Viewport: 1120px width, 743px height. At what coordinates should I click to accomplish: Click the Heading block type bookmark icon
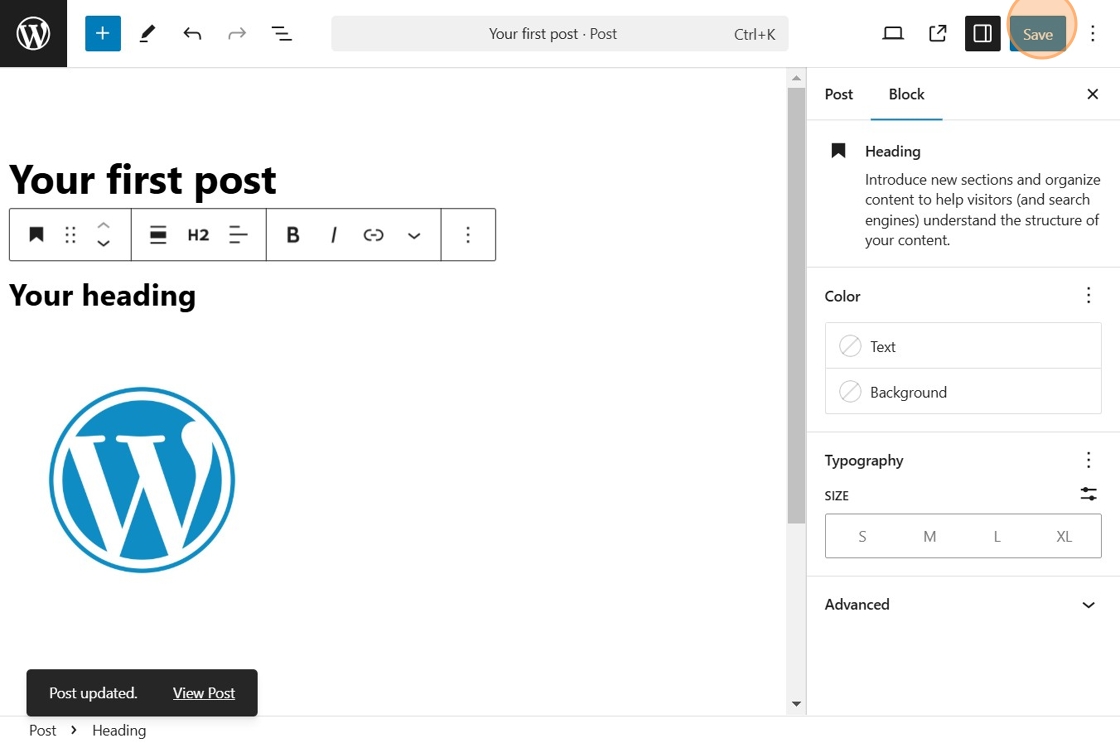(36, 234)
